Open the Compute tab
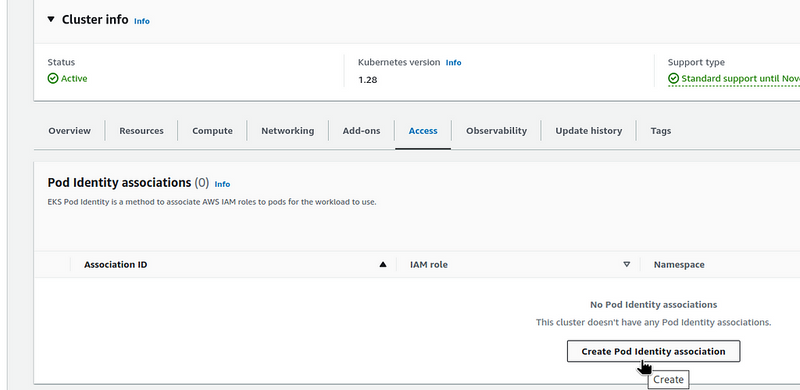Image resolution: width=800 pixels, height=390 pixels. (212, 131)
